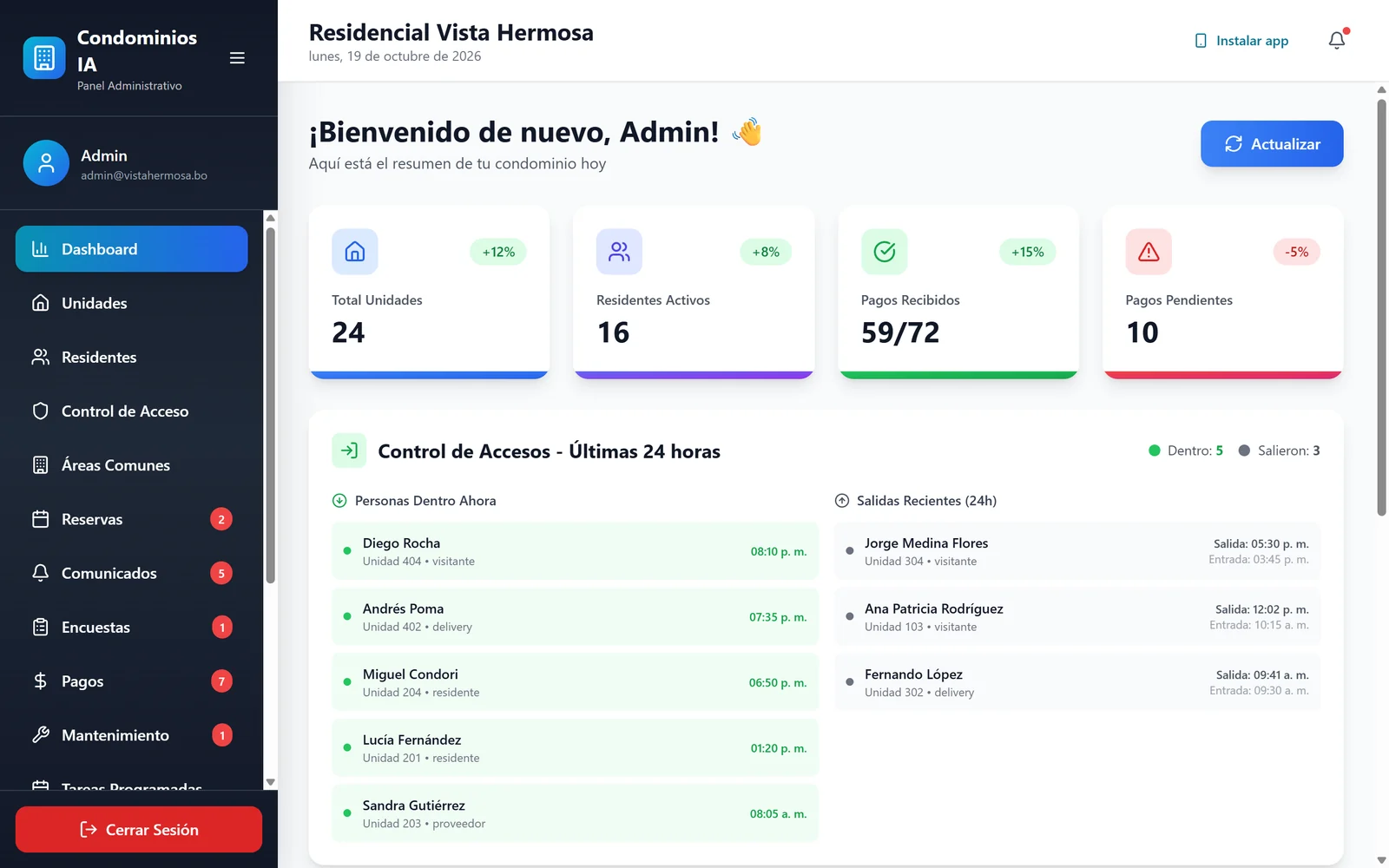This screenshot has height=868, width=1389.
Task: Select Andrés Poma delivery row
Action: (575, 617)
